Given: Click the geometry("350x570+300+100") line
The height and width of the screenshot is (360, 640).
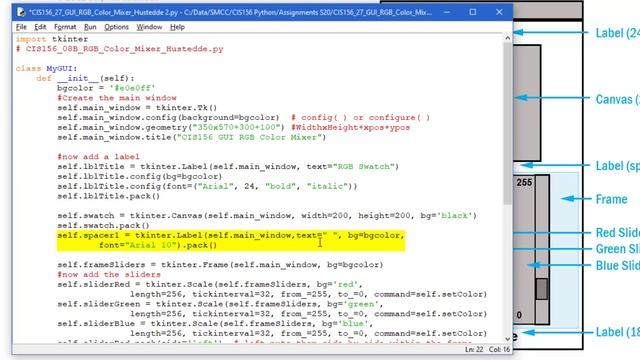Looking at the screenshot, I should click(171, 127).
